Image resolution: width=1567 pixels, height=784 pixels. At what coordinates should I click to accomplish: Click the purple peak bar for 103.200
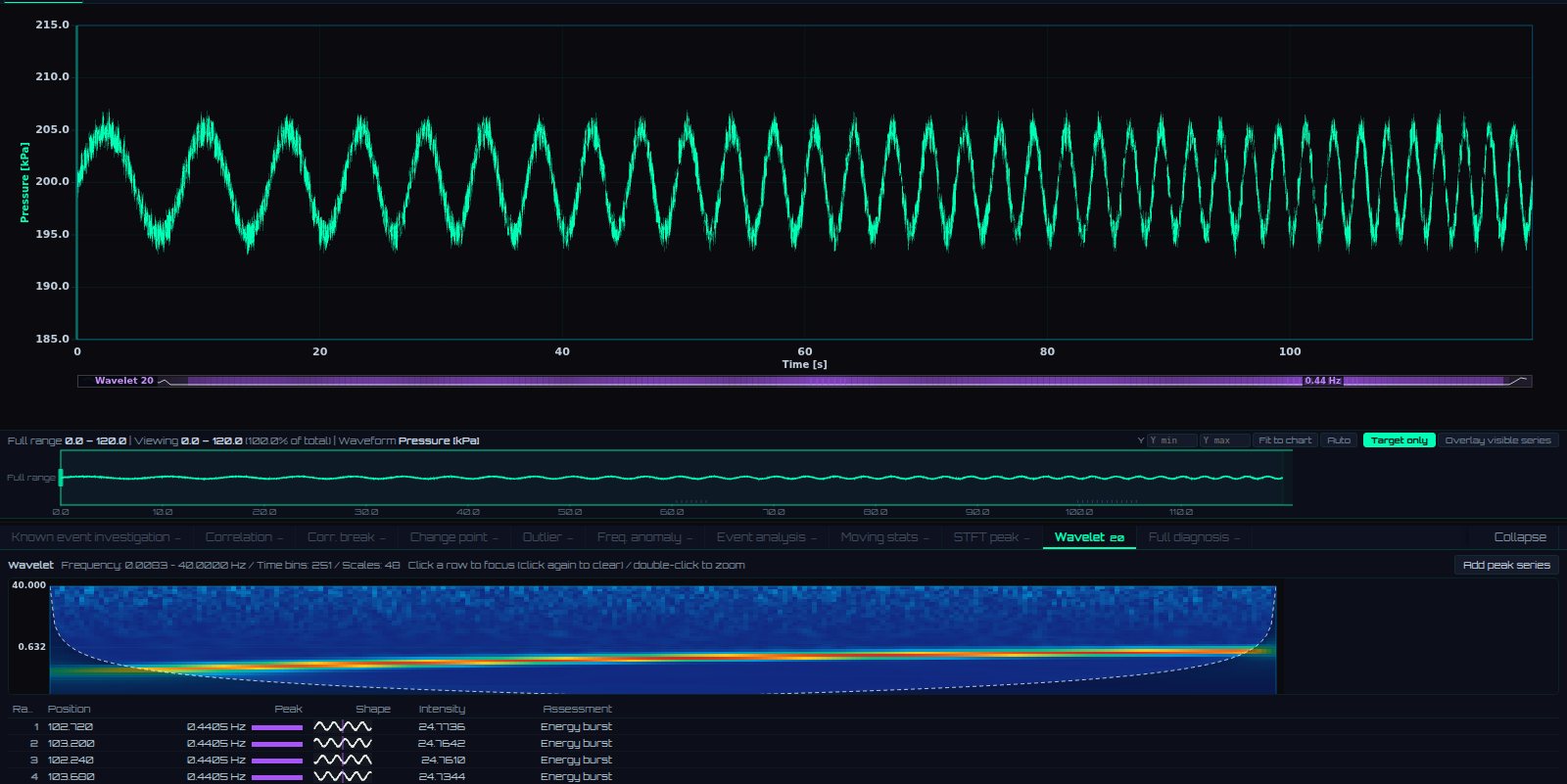277,744
